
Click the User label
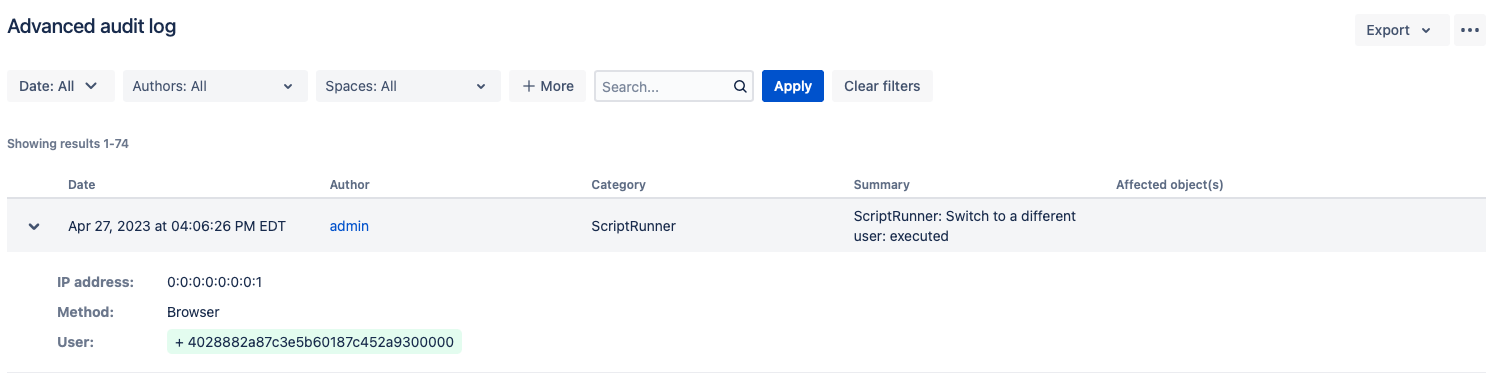[75, 342]
